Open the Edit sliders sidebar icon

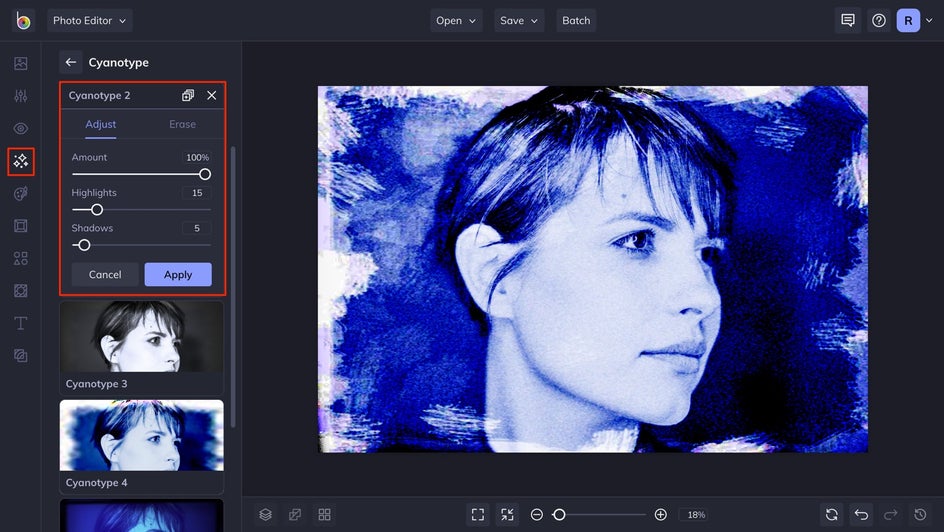(x=20, y=96)
